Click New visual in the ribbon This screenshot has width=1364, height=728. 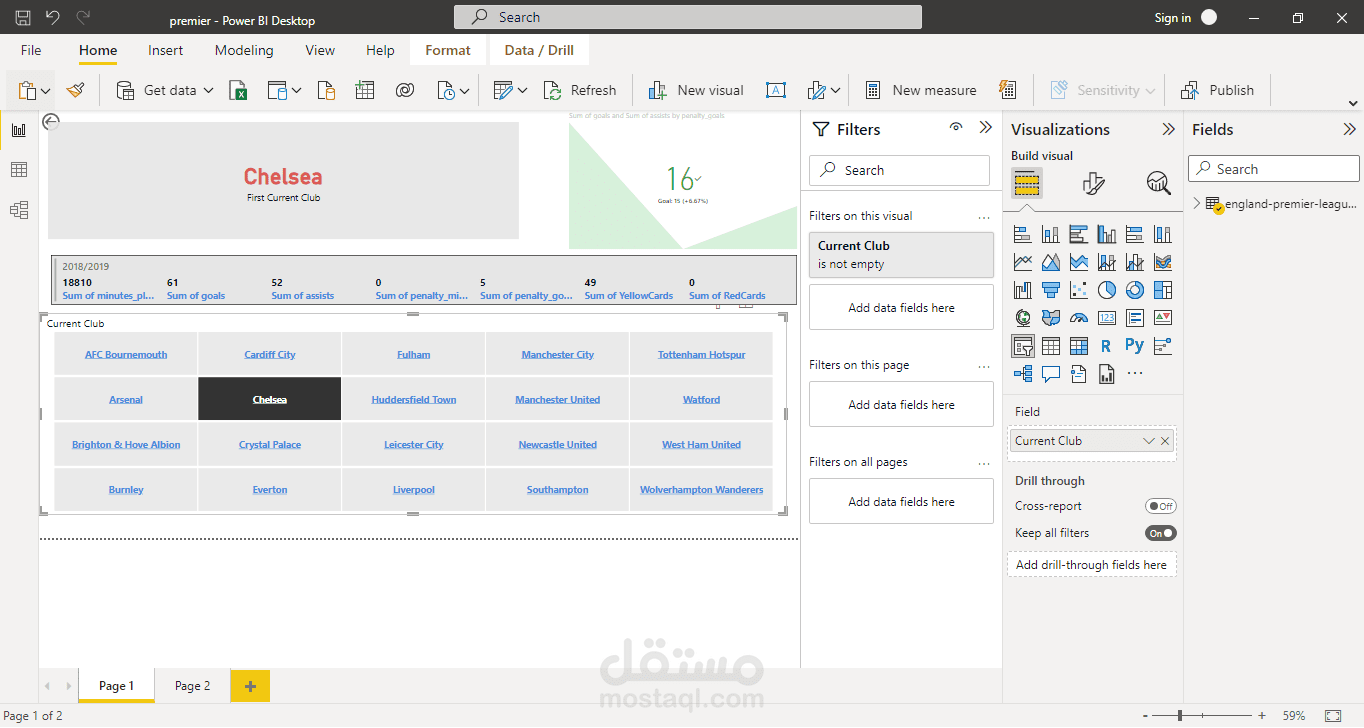696,90
